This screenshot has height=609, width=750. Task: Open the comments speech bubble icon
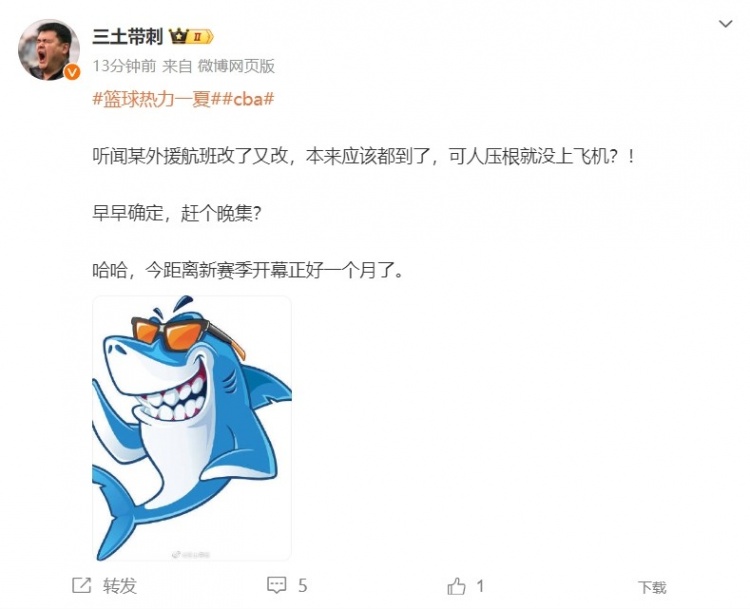pyautogui.click(x=276, y=585)
